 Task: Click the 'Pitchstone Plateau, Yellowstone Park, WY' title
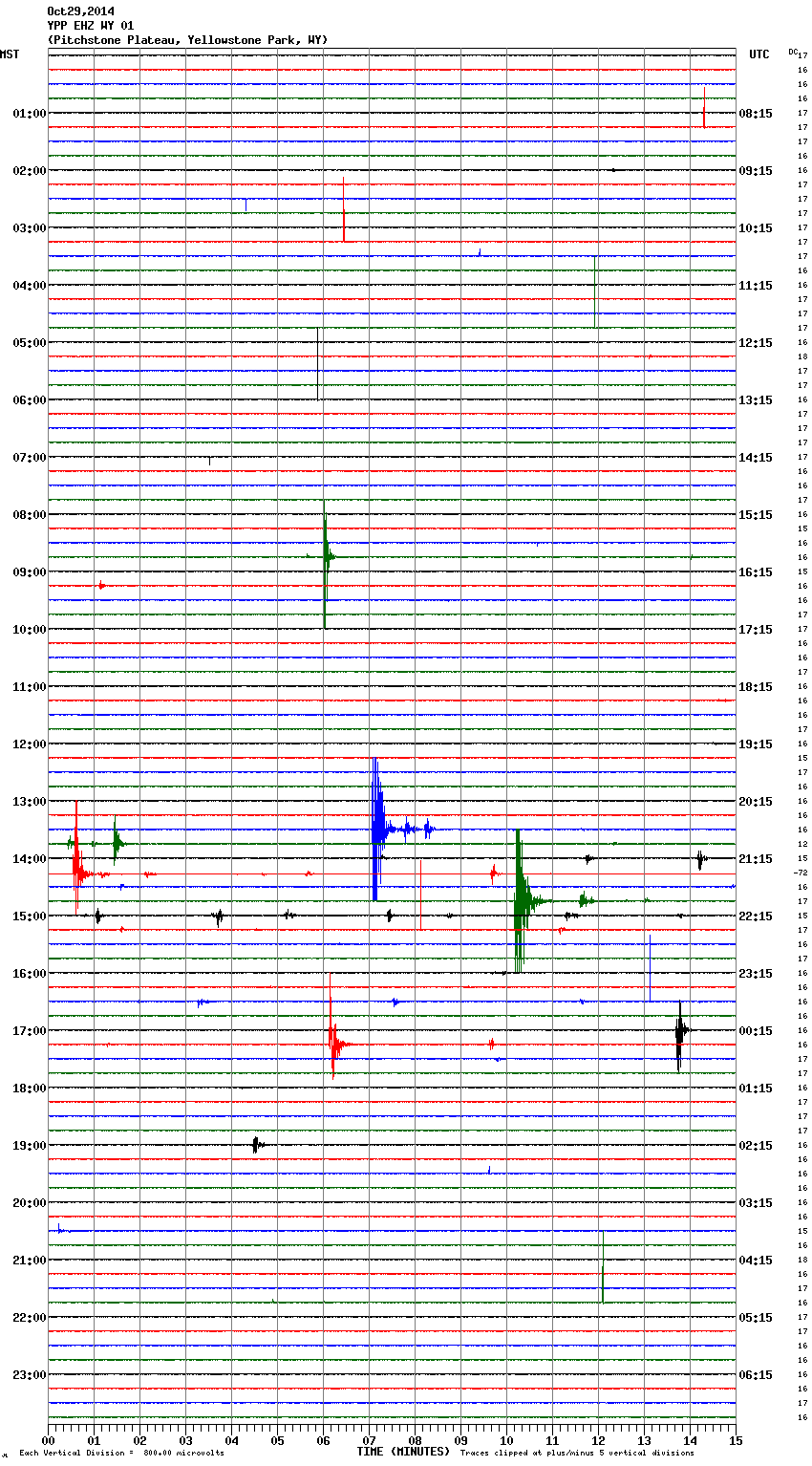187,40
